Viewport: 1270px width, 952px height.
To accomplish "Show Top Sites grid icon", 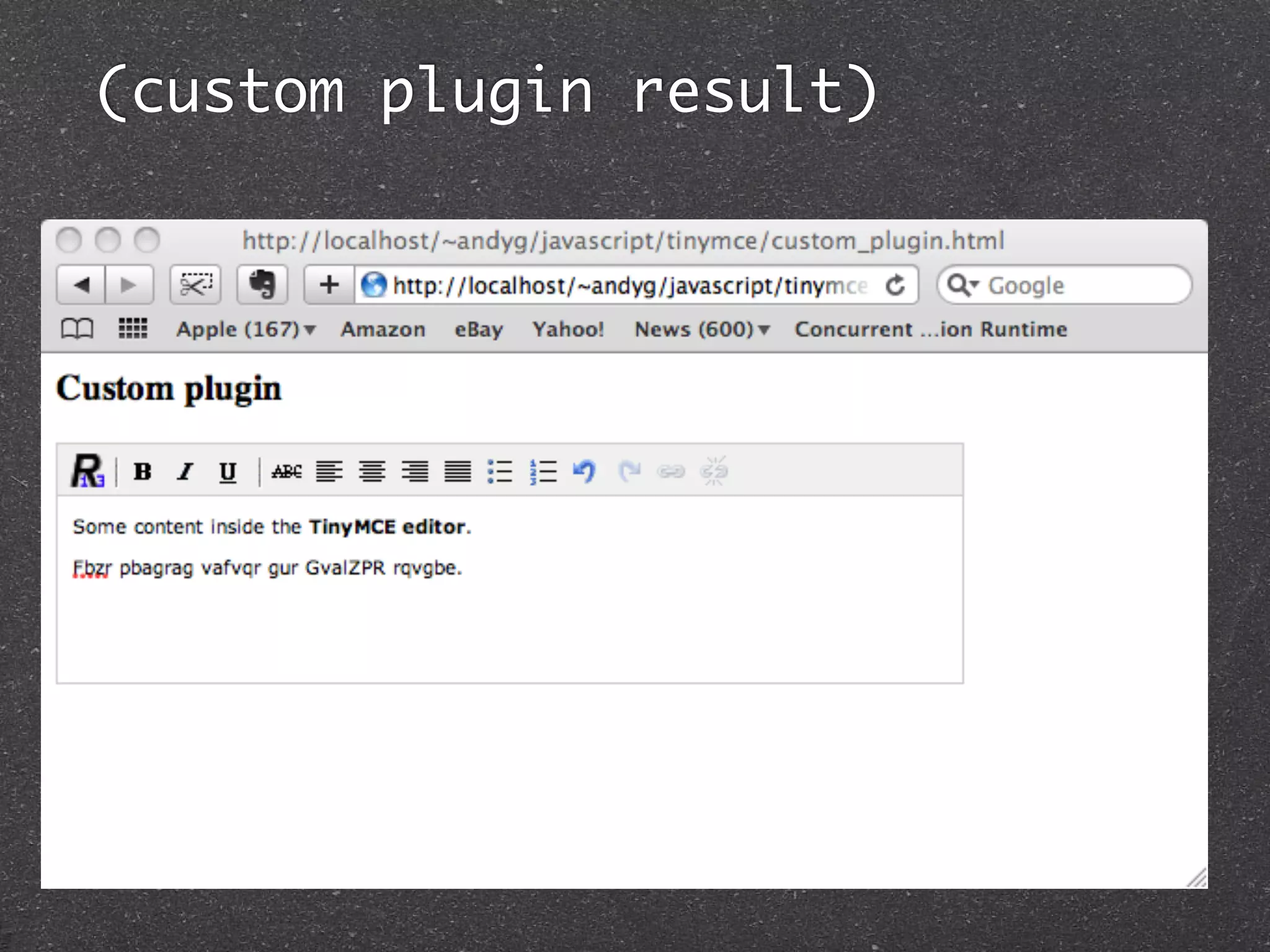I will click(133, 328).
